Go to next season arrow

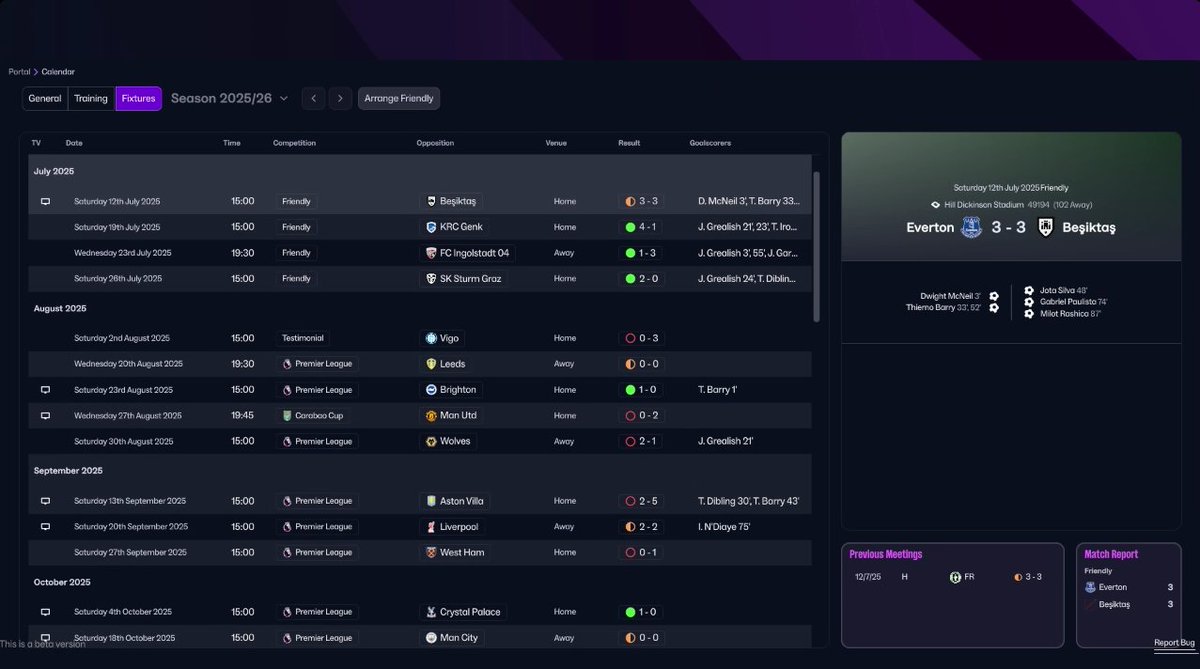tap(340, 98)
